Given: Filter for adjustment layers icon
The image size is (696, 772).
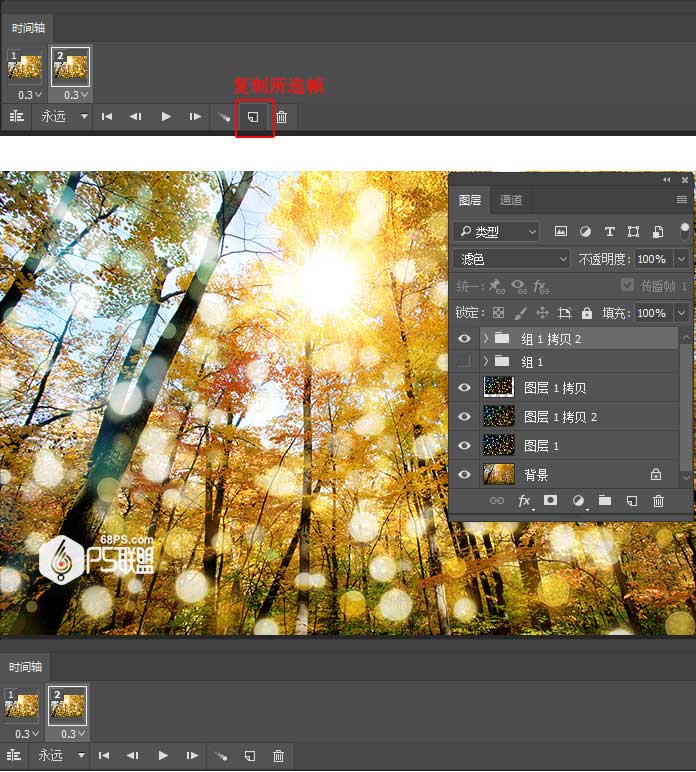Looking at the screenshot, I should (x=585, y=231).
